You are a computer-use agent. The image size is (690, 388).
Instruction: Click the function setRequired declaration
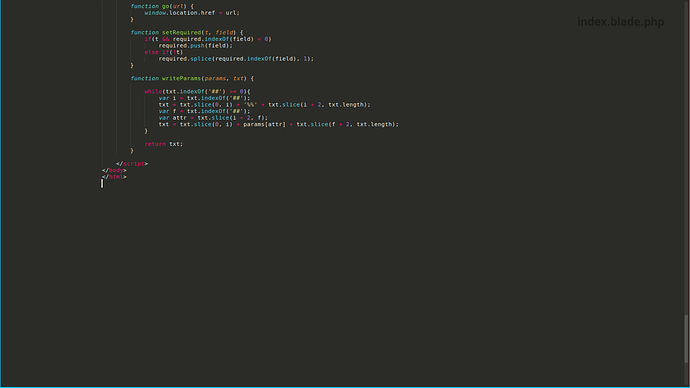pyautogui.click(x=187, y=33)
